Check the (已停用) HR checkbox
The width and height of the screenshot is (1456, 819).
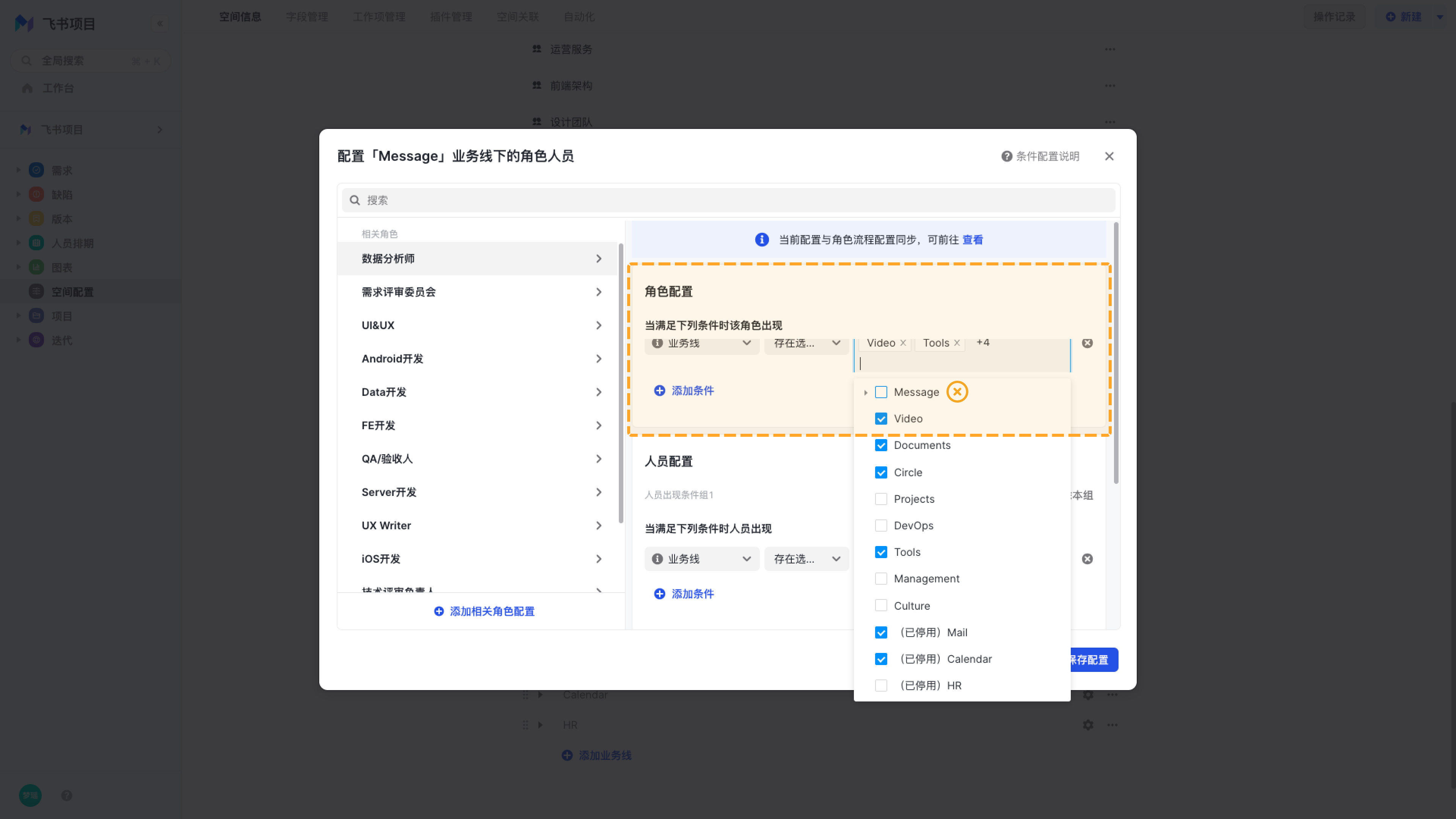point(880,685)
